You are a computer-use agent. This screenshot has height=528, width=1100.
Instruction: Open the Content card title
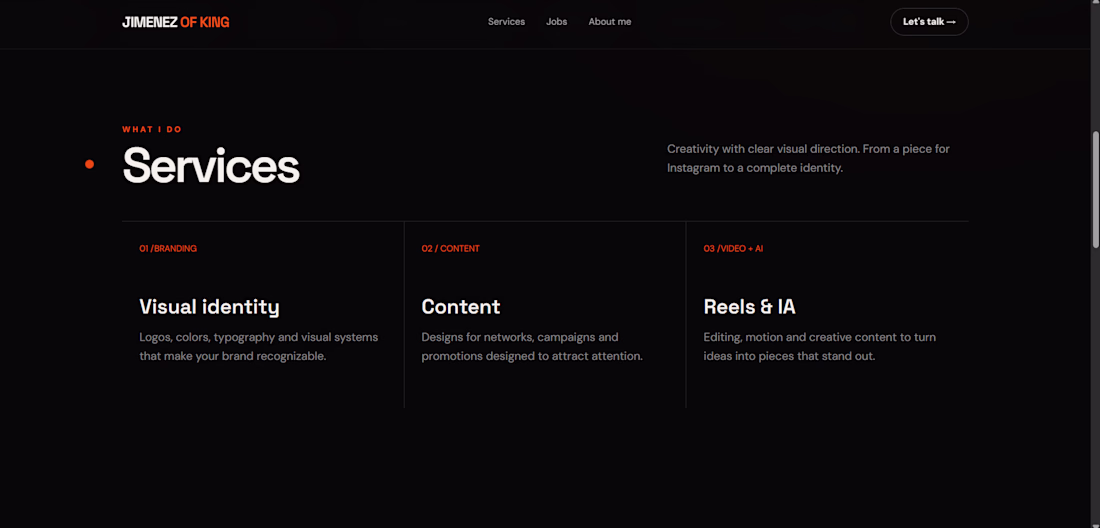(x=460, y=306)
